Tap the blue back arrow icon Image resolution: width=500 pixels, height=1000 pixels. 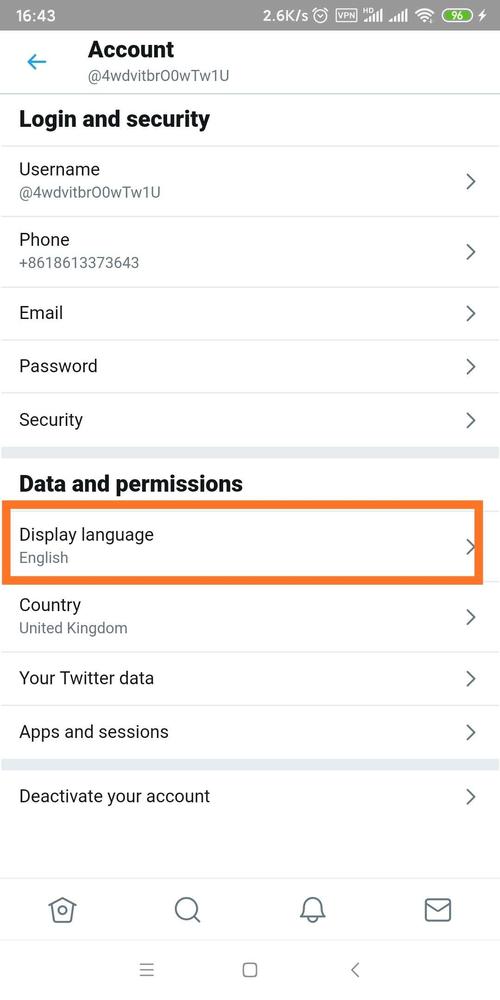click(x=36, y=62)
